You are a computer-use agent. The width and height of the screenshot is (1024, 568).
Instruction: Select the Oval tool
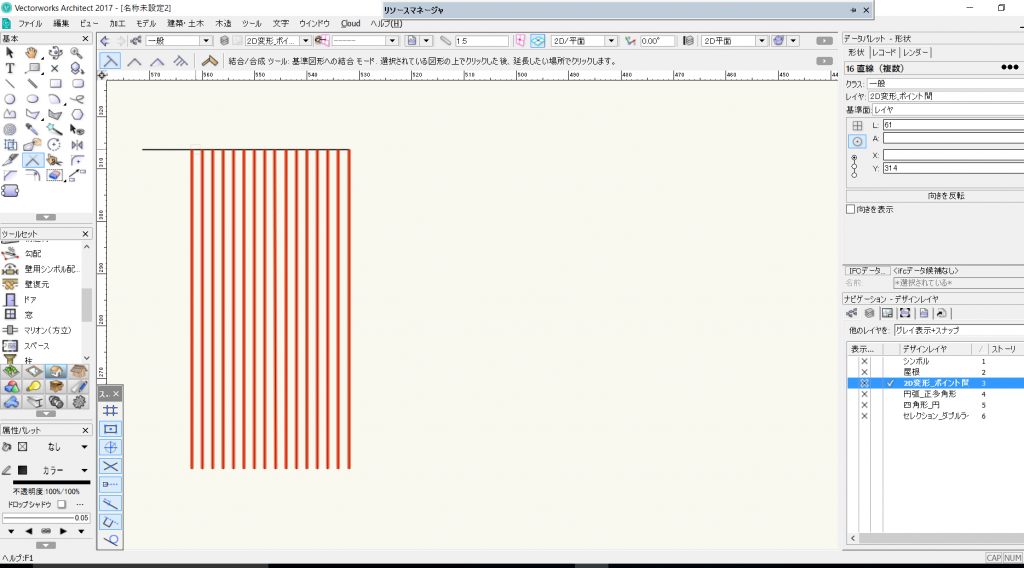pyautogui.click(x=31, y=99)
